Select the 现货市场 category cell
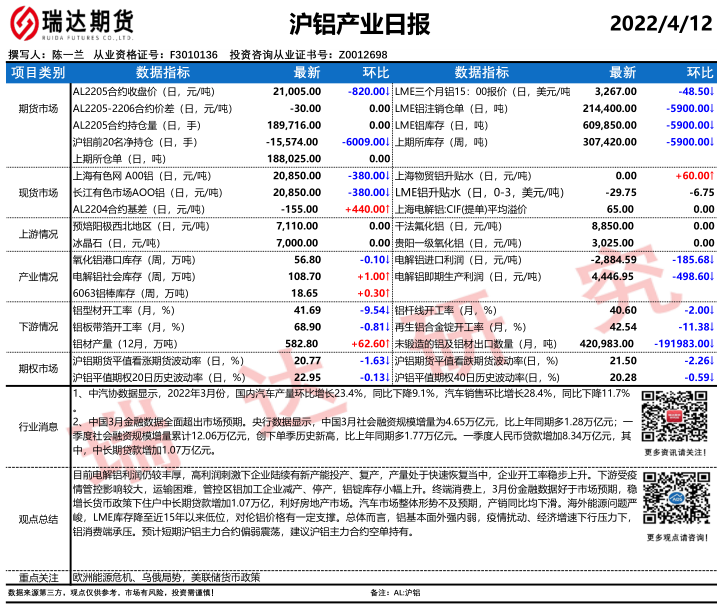Viewport: 721px width, 608px height. coord(37,191)
